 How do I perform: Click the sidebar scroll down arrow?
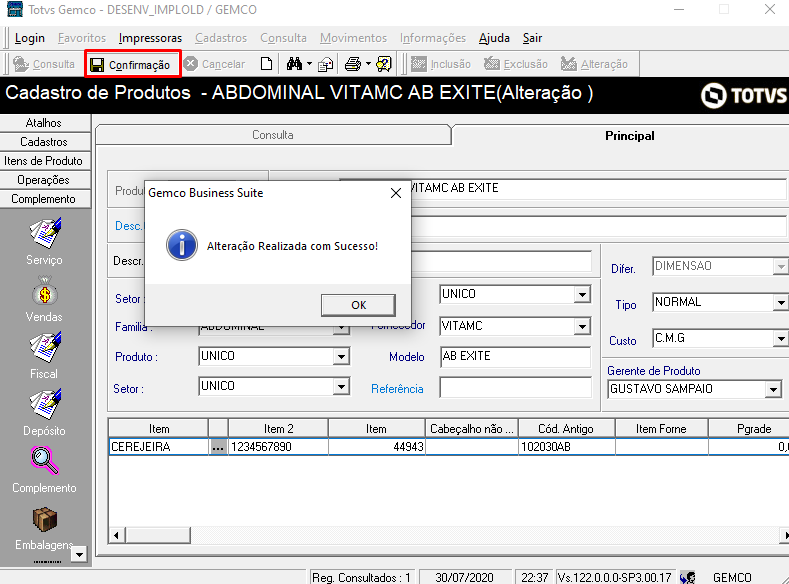coord(79,554)
